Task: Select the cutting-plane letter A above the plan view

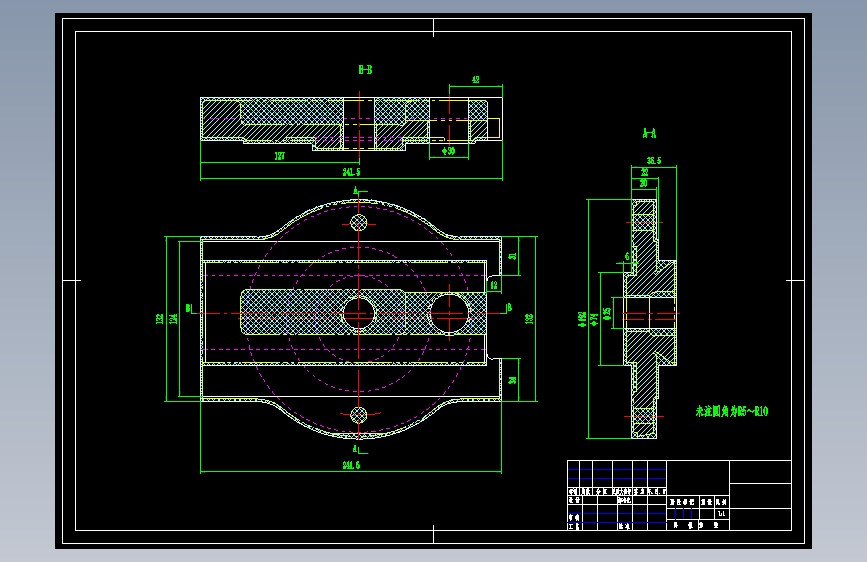Action: tap(356, 191)
